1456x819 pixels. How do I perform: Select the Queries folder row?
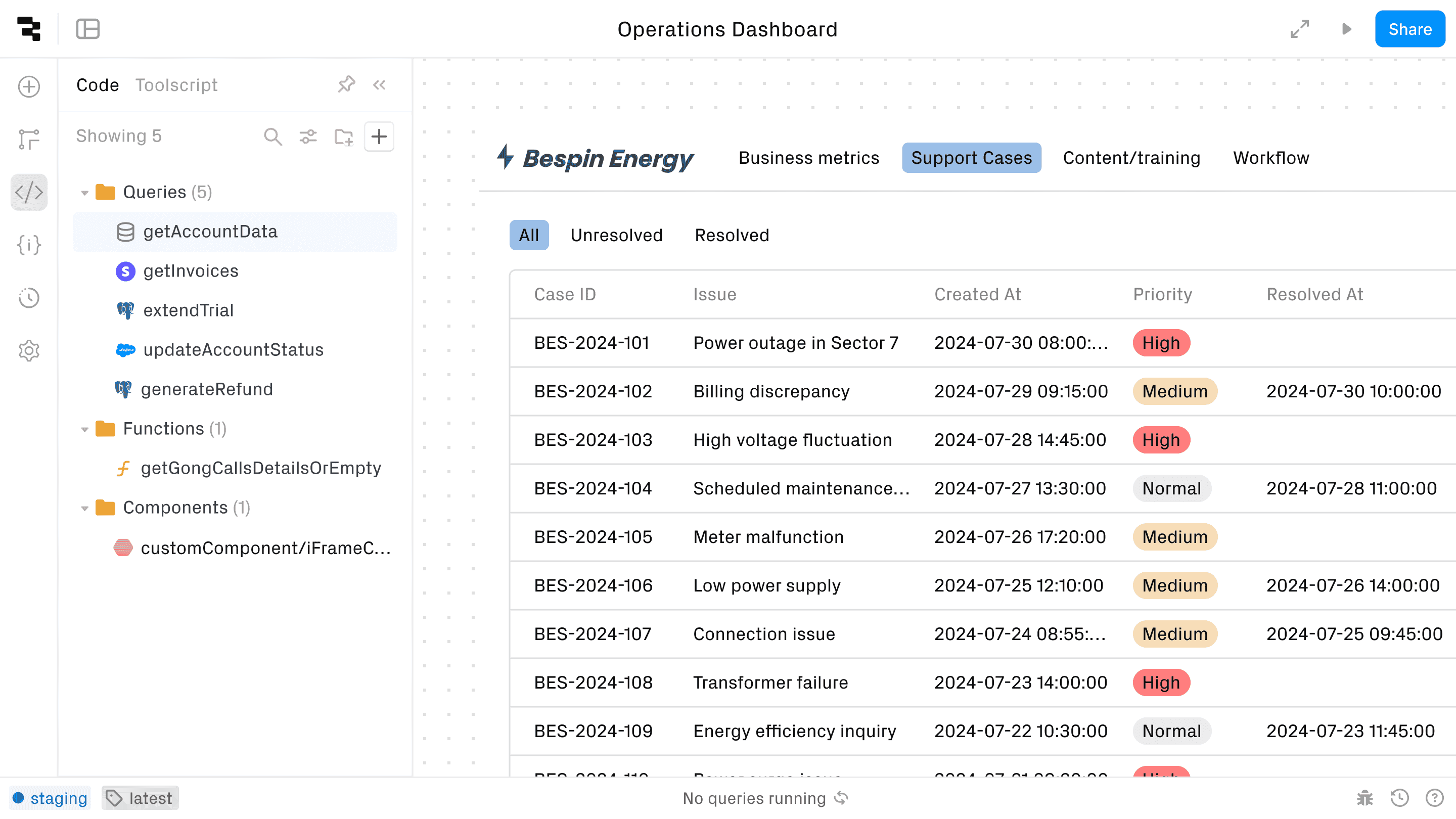coord(235,192)
